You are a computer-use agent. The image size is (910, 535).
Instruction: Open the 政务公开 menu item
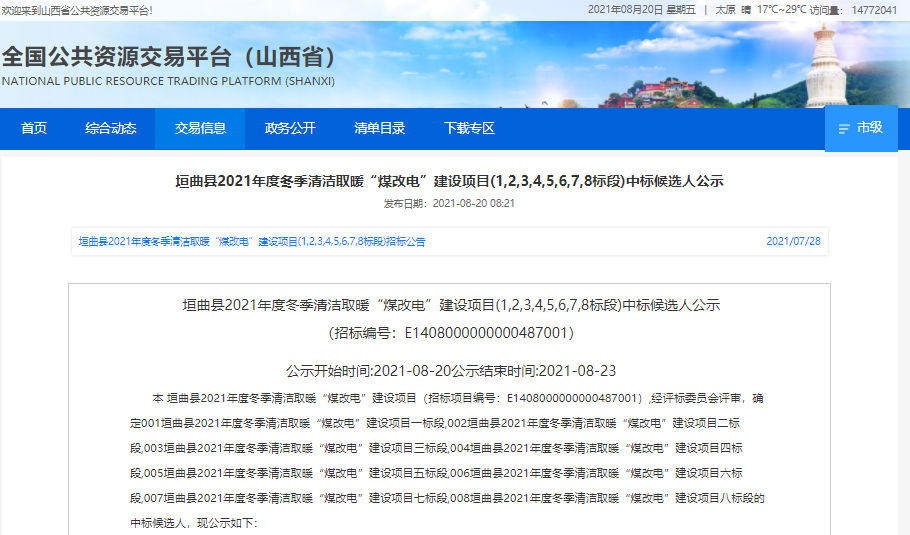tap(290, 128)
